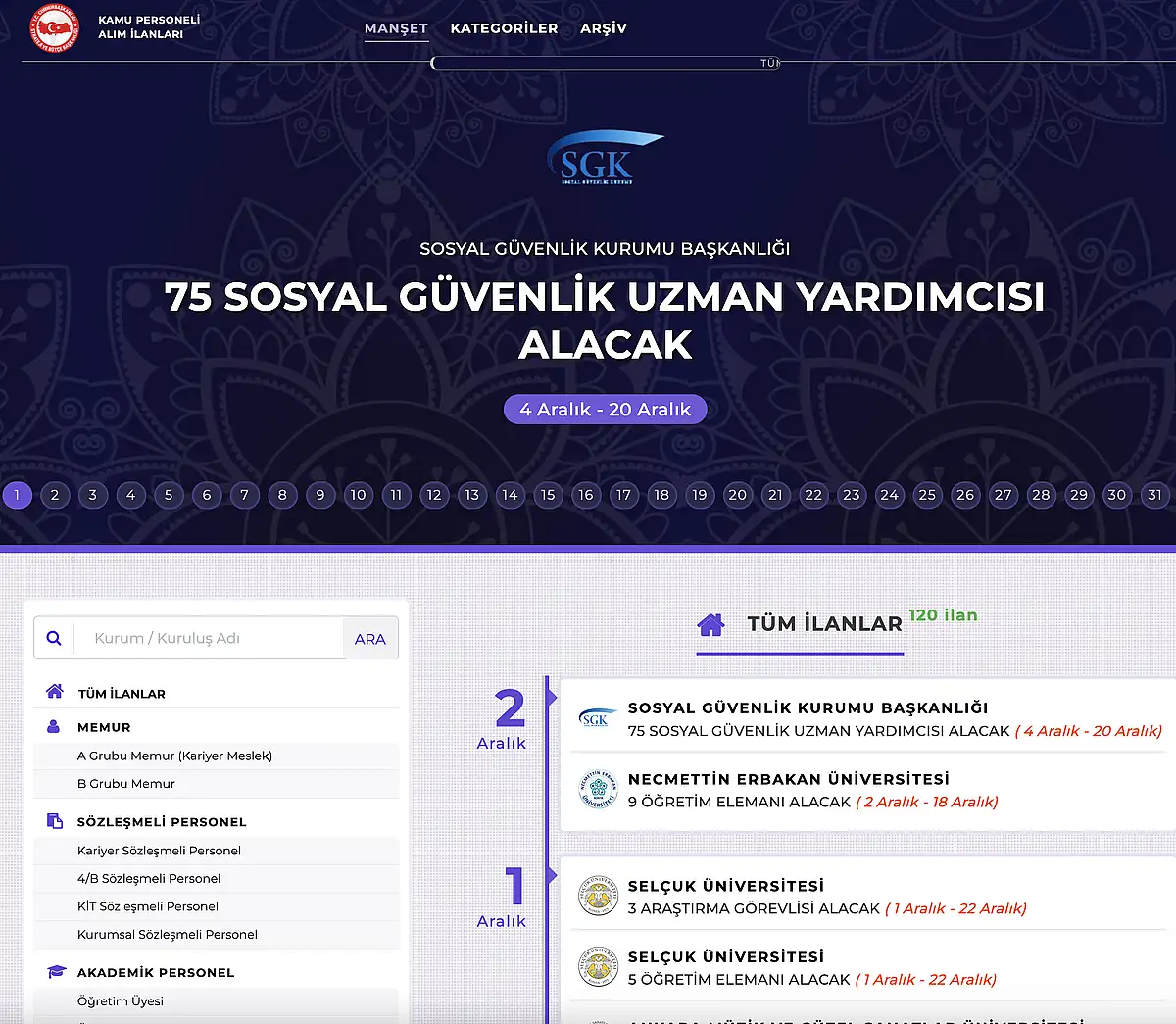Go to carousel slide 16
Screen dimensions: 1176x1024
(586, 495)
